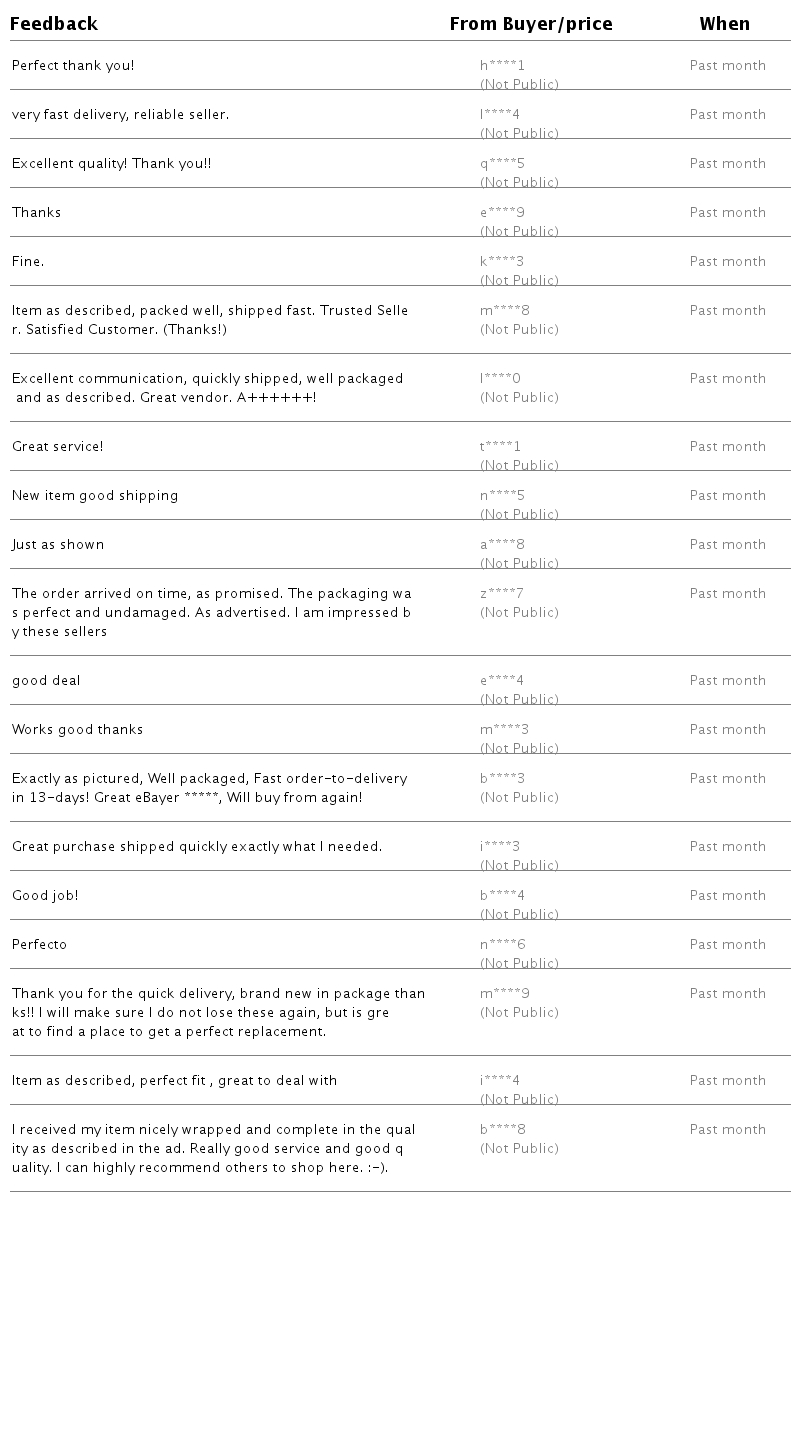Viewport: 800px width, 1452px height.
Task: Click the Feedback column header
Action: coord(54,24)
